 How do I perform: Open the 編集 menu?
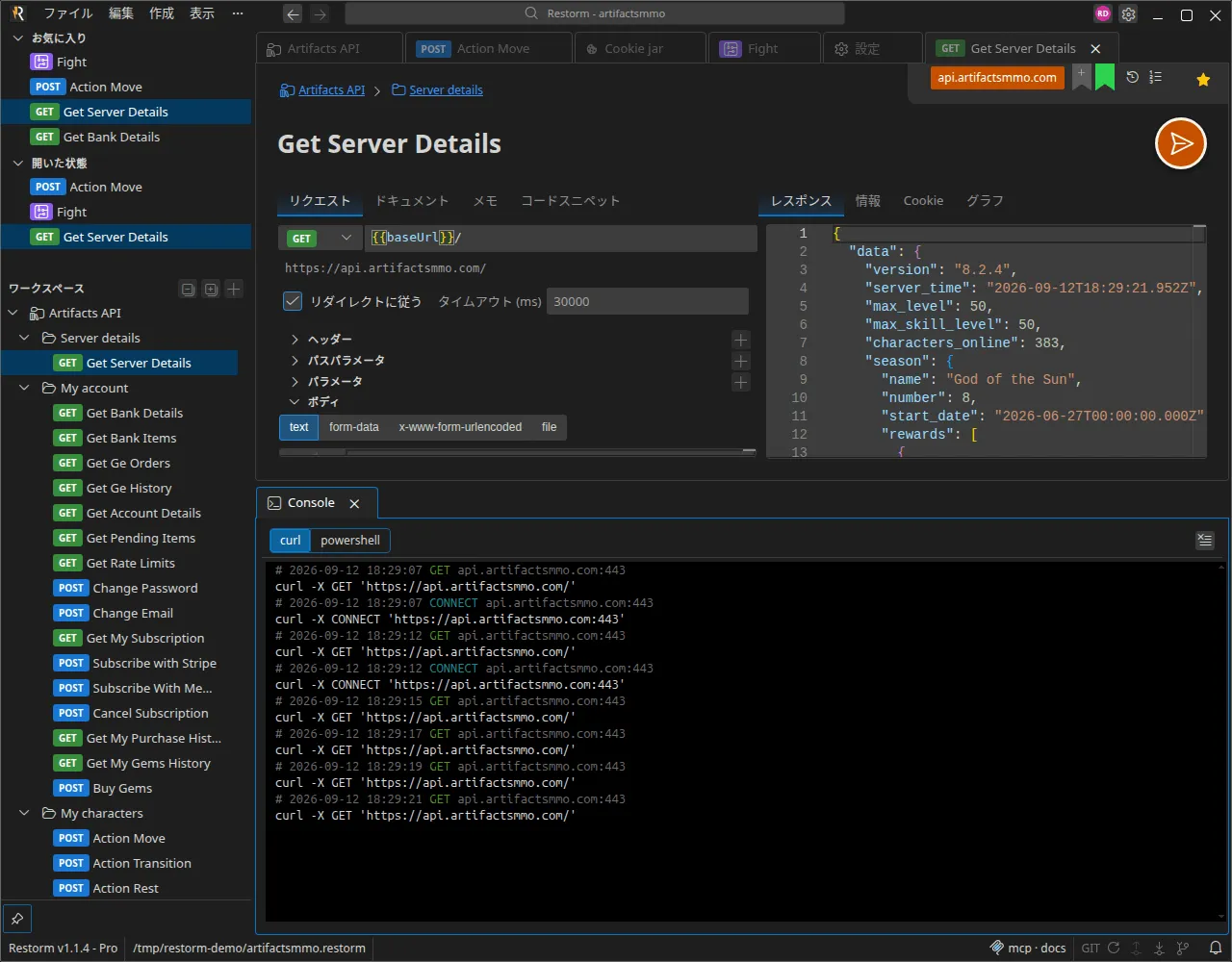pos(121,13)
